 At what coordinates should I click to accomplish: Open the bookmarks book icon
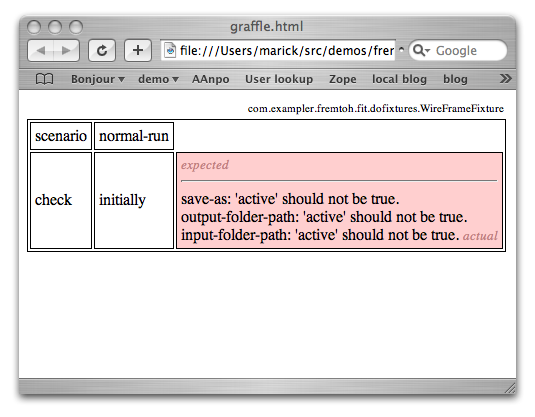(x=44, y=79)
